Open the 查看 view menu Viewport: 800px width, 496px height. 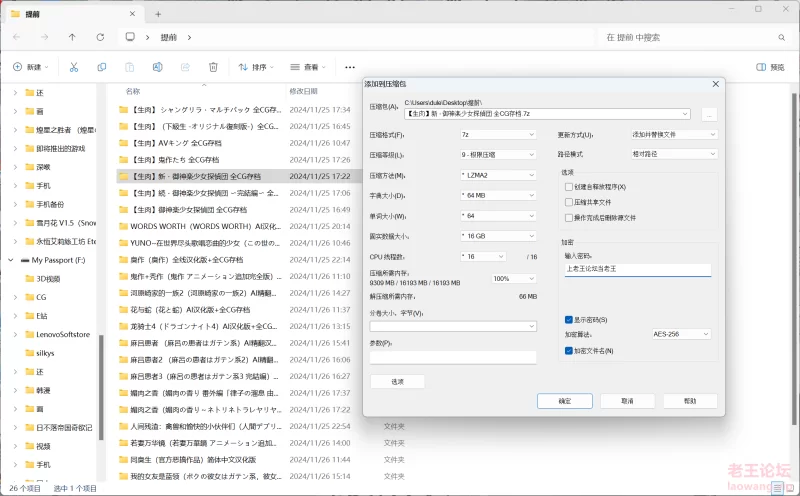pyautogui.click(x=310, y=67)
